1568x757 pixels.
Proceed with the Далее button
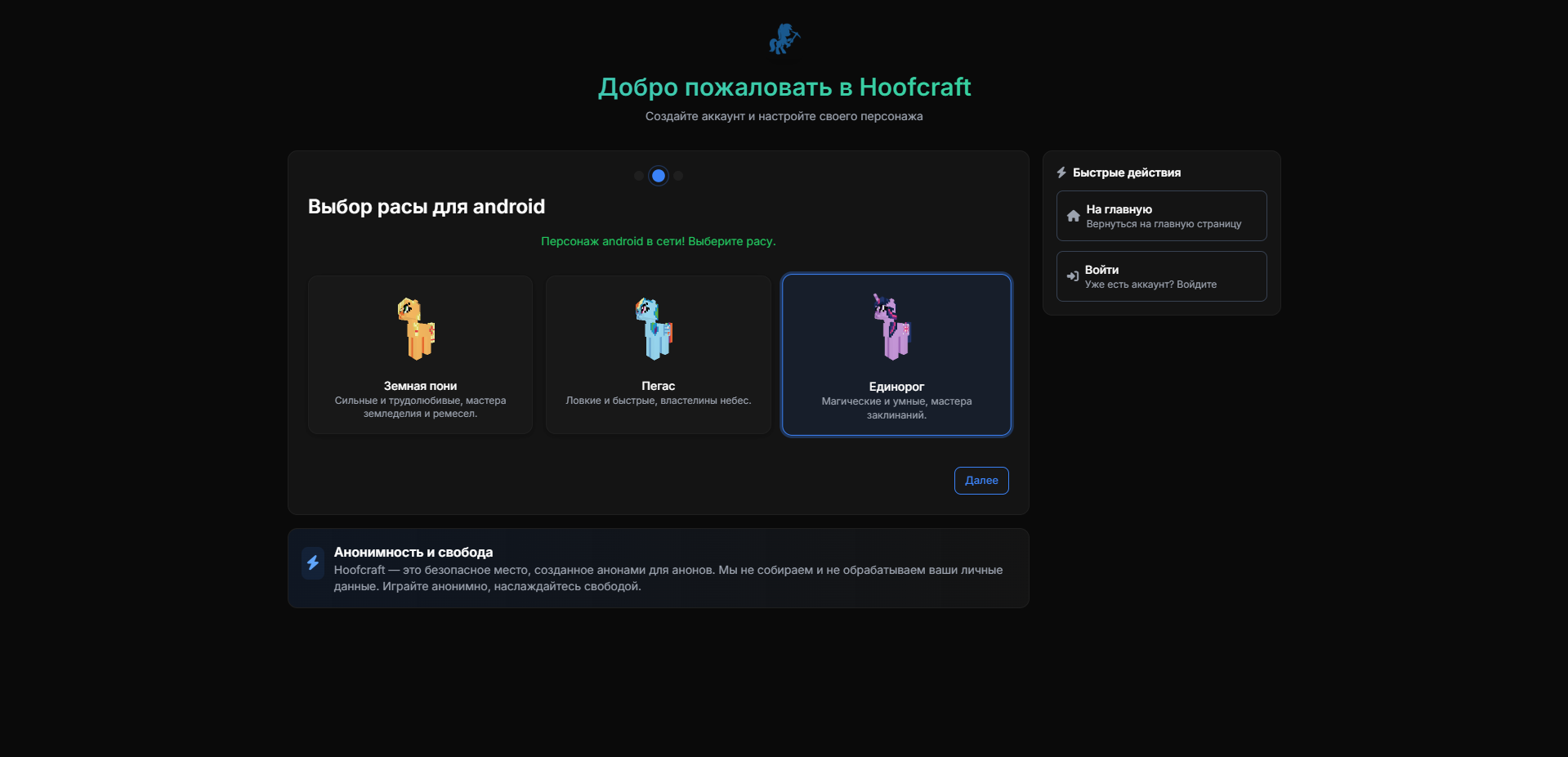click(x=981, y=481)
